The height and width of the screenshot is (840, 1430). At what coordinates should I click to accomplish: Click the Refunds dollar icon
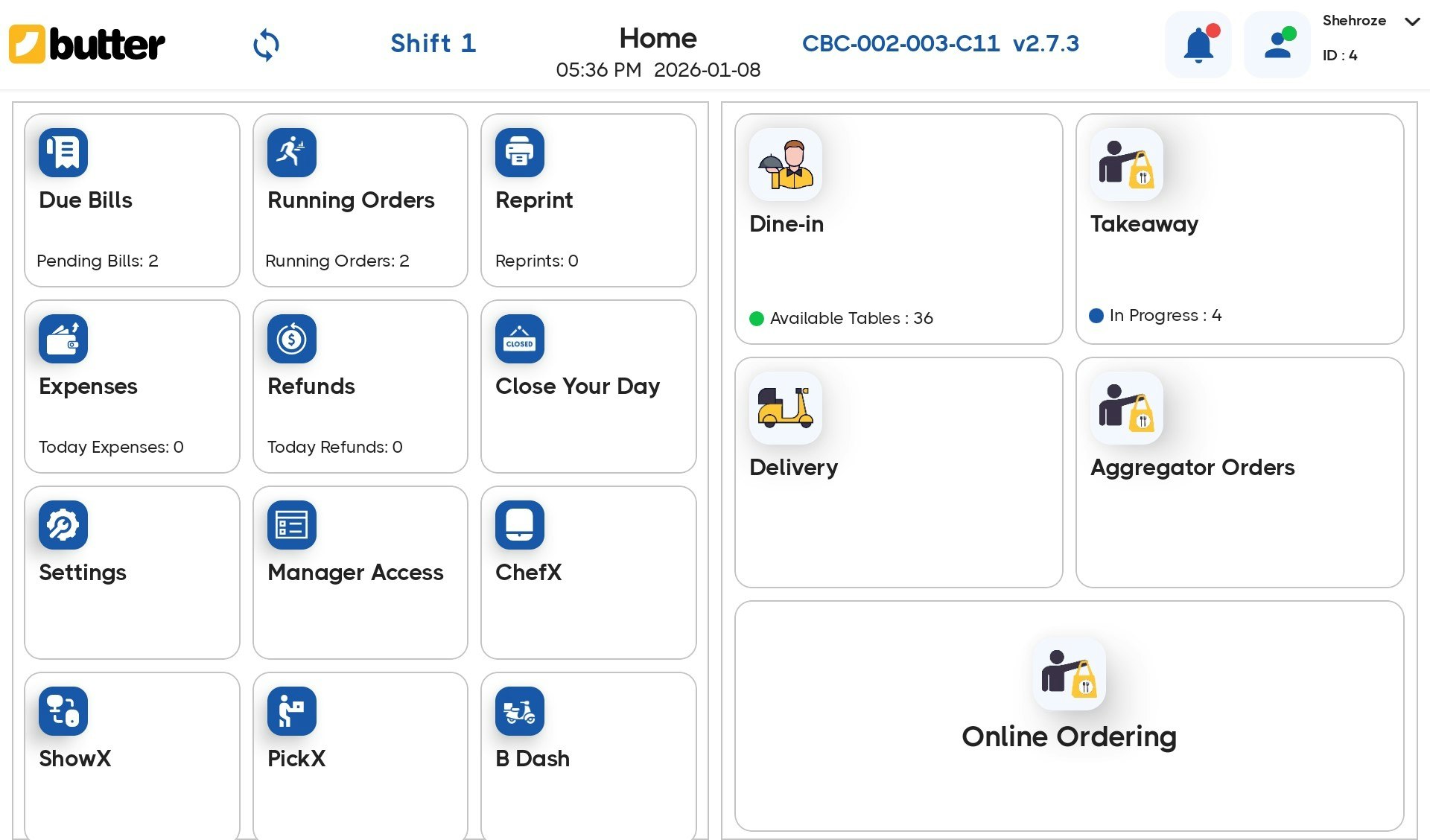[291, 339]
